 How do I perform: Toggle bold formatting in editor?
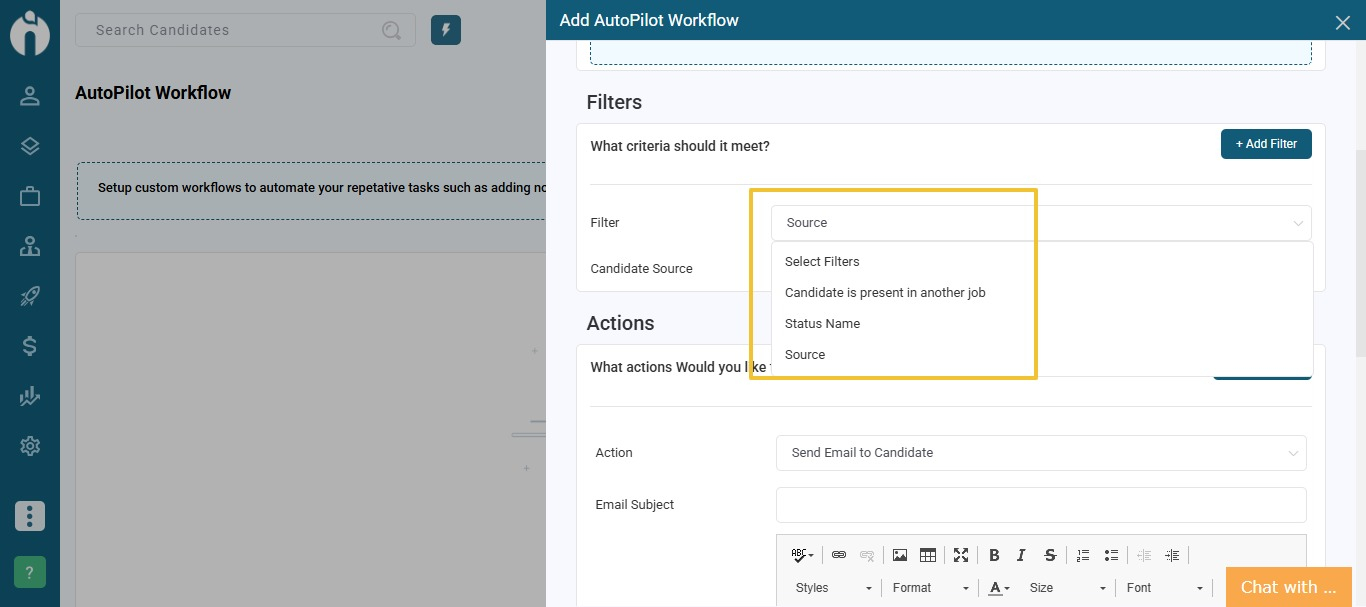point(994,555)
